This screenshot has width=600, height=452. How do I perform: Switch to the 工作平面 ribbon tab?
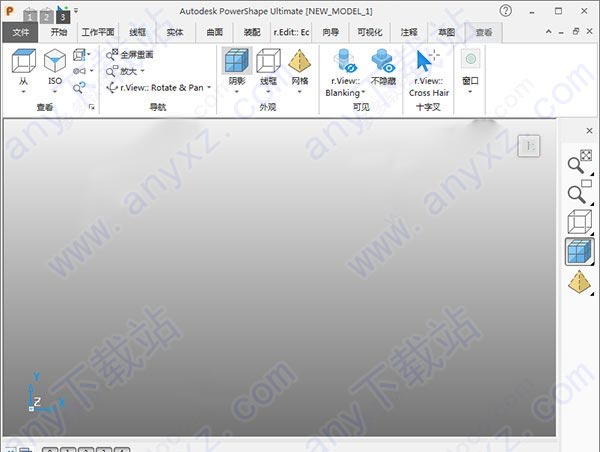click(98, 32)
